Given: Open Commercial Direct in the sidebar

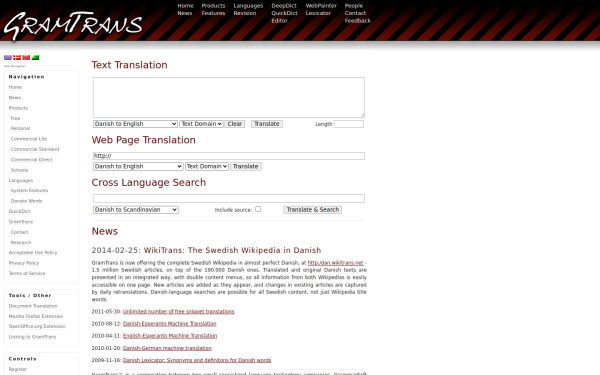Looking at the screenshot, I should (31, 160).
